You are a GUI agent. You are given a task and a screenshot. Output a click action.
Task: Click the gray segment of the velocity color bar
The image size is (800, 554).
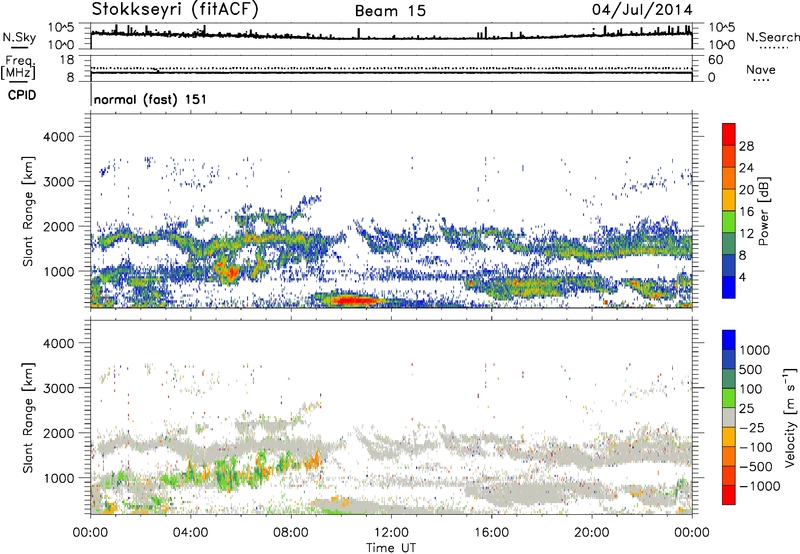pyautogui.click(x=729, y=417)
